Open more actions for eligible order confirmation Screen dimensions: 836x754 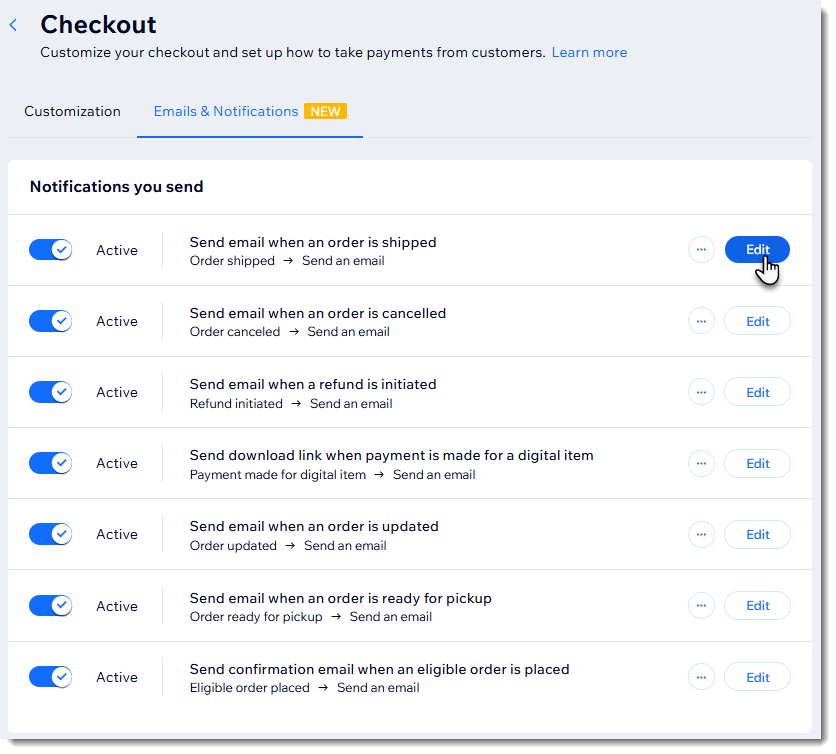(701, 677)
